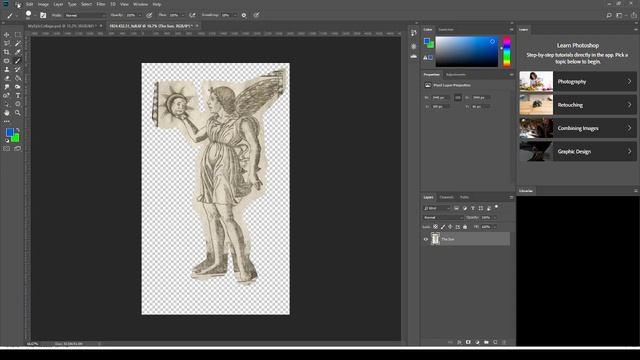Open the search icon at top right
Image resolution: width=640 pixels, height=360 pixels.
coord(609,15)
